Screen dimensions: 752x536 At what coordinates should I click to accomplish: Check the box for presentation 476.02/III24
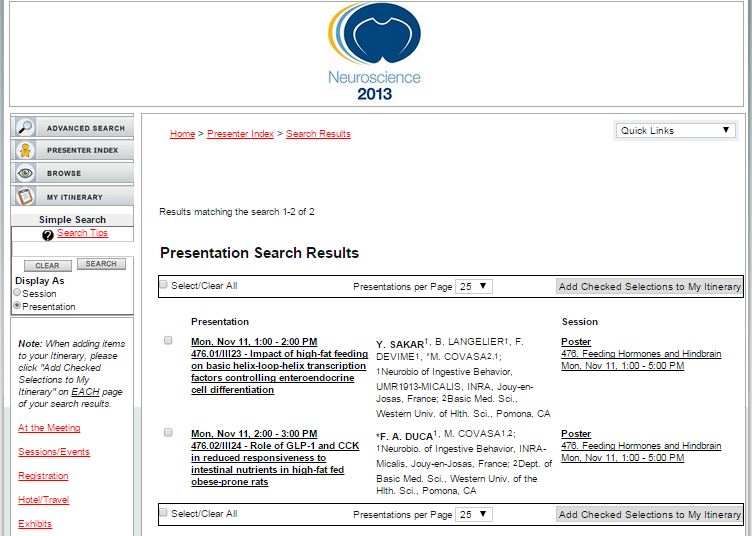[168, 433]
